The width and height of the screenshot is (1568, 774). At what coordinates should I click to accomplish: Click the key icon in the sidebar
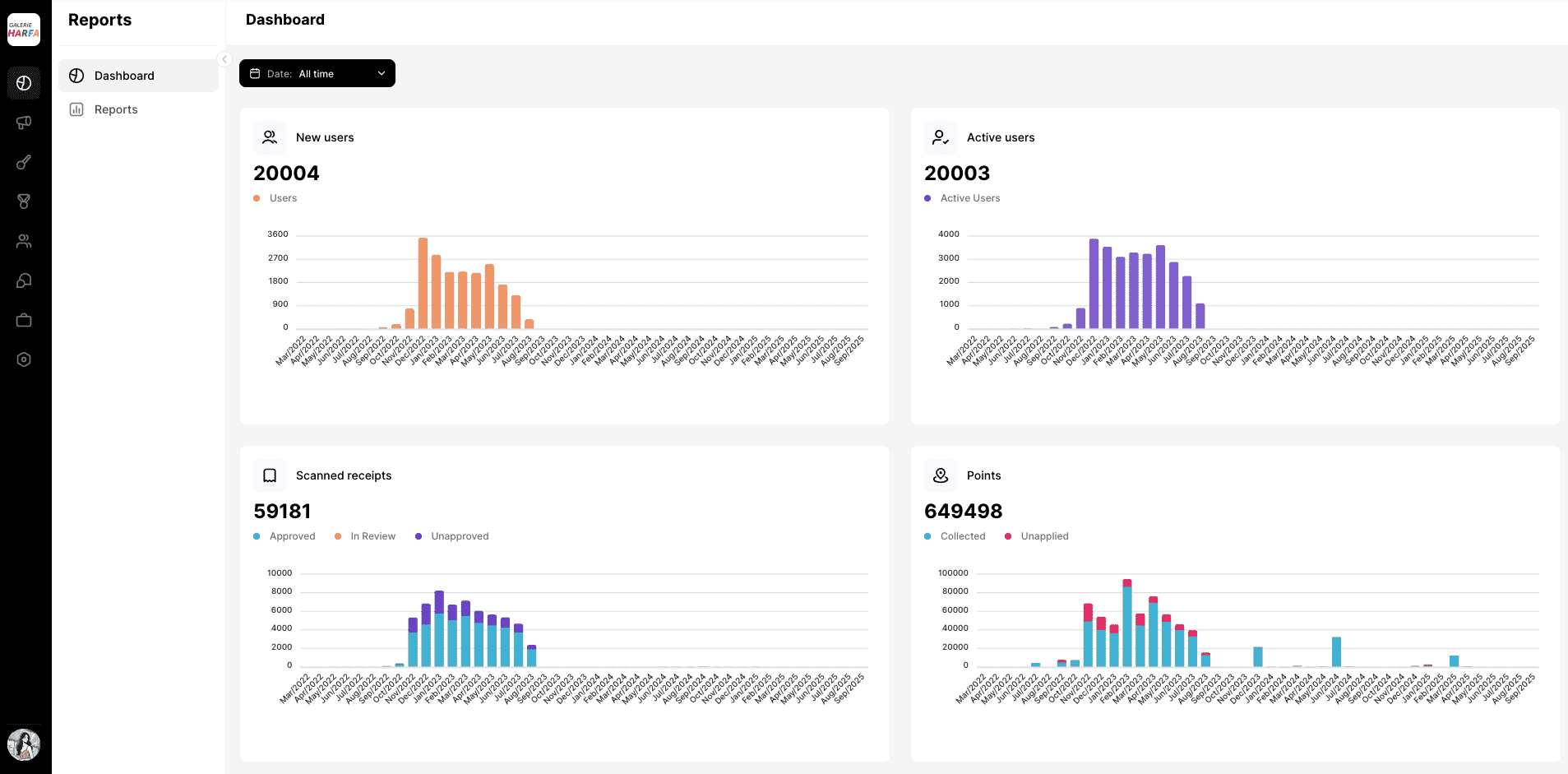click(24, 162)
